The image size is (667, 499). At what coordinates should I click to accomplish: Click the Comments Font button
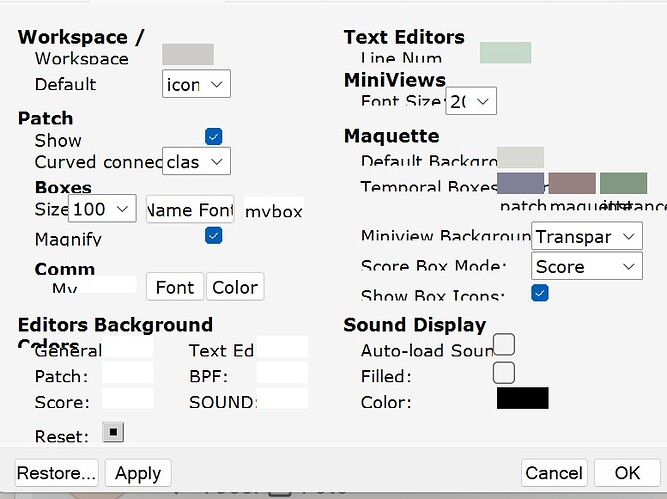pyautogui.click(x=175, y=287)
